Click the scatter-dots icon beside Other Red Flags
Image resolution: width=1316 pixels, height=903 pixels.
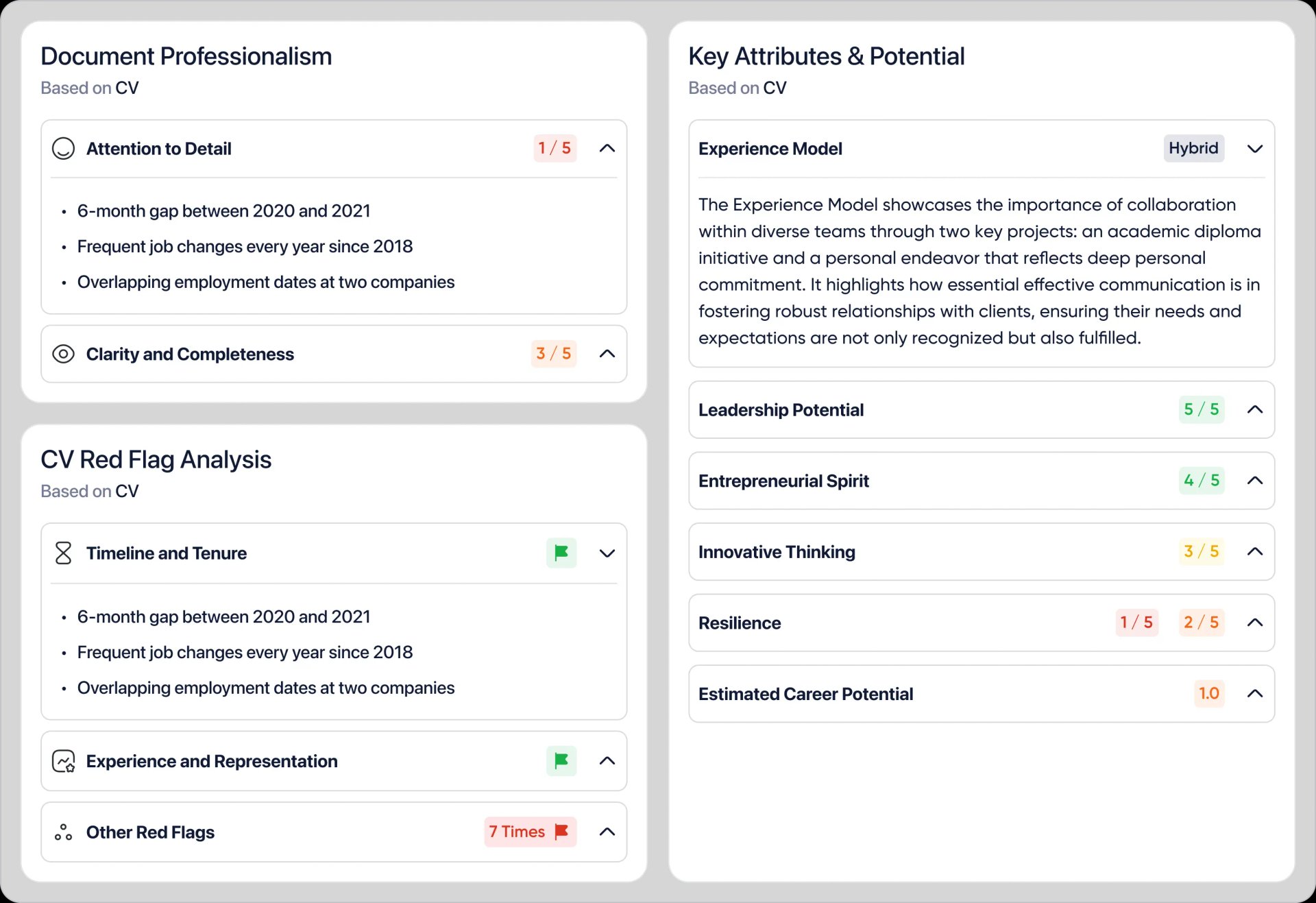(63, 832)
